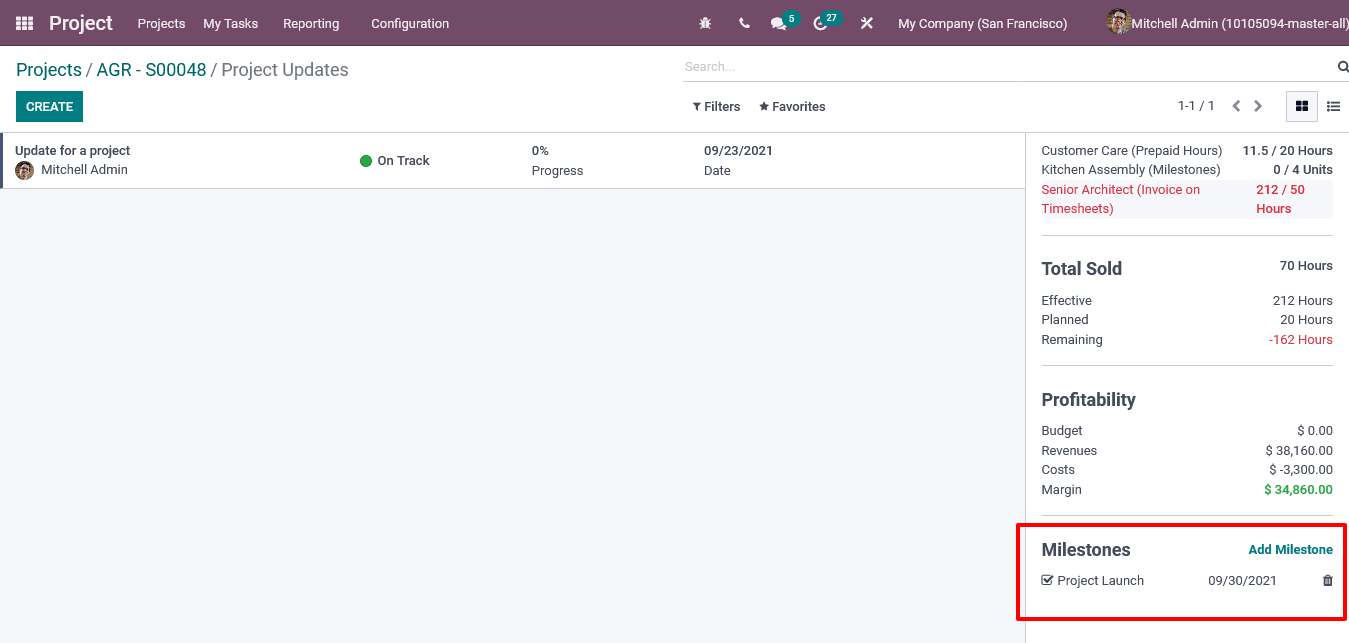1349x643 pixels.
Task: Open the Projects menu
Action: coord(161,23)
